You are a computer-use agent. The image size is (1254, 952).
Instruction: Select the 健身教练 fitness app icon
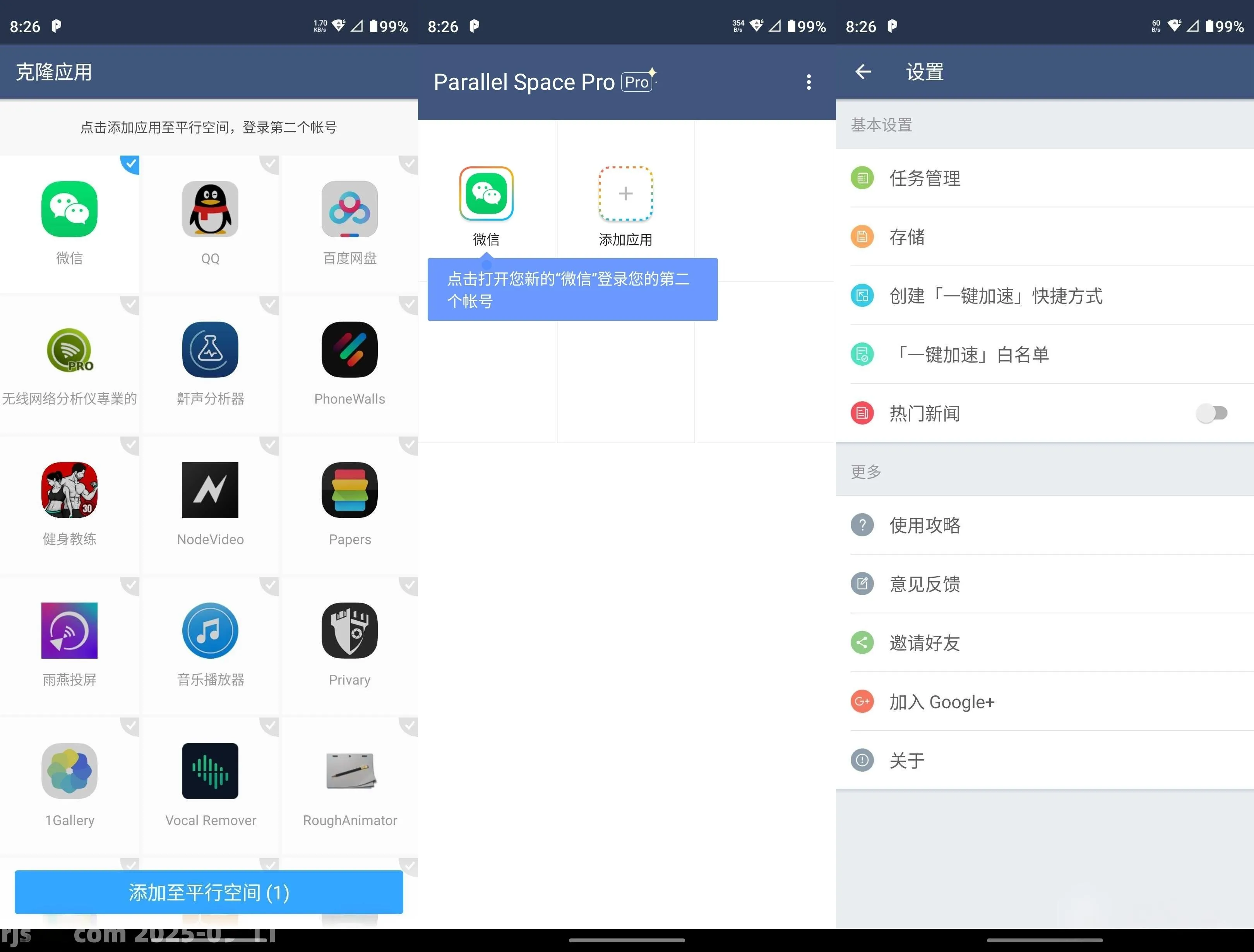(x=69, y=490)
